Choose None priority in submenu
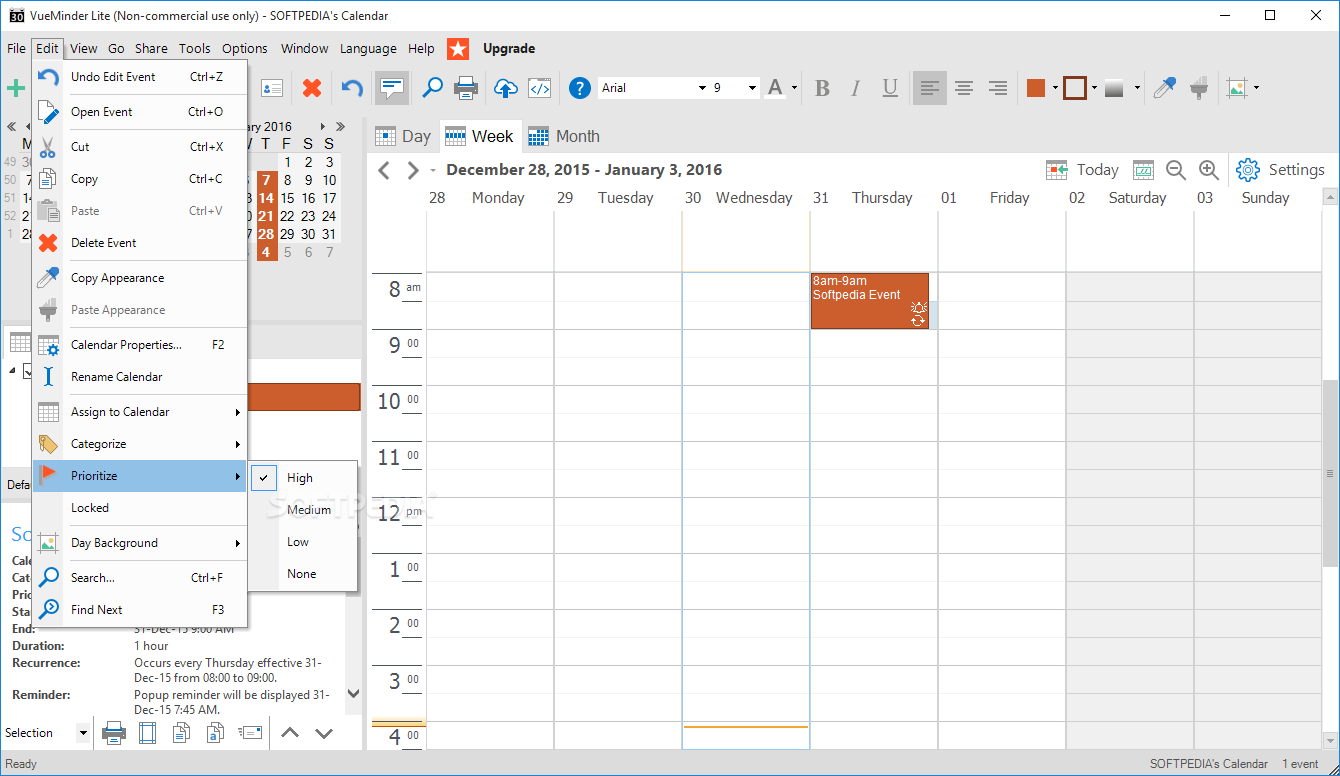1340x776 pixels. coord(301,574)
